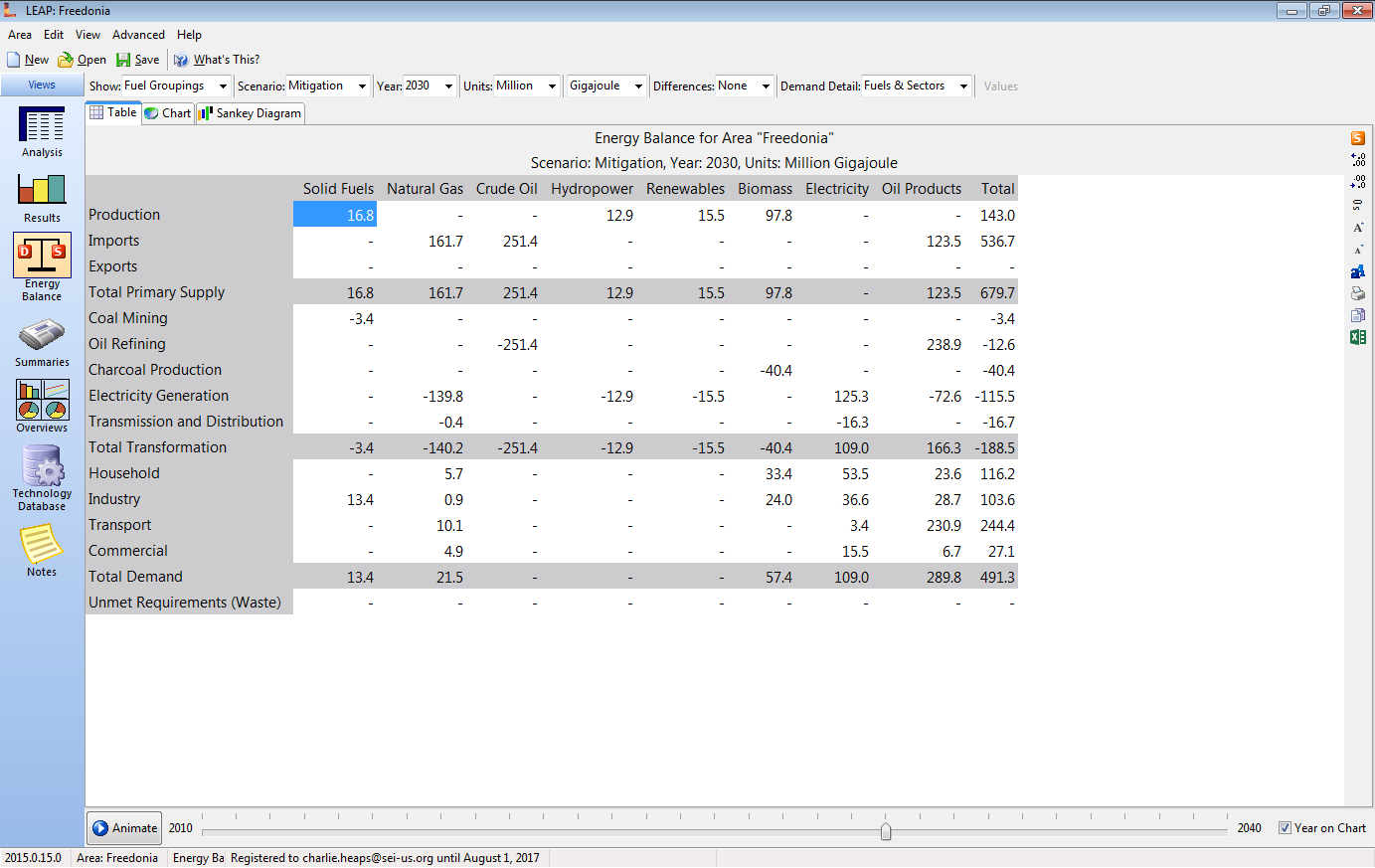Click the LEAP application icon in title bar
Screen dimensions: 1375x868
click(11, 10)
